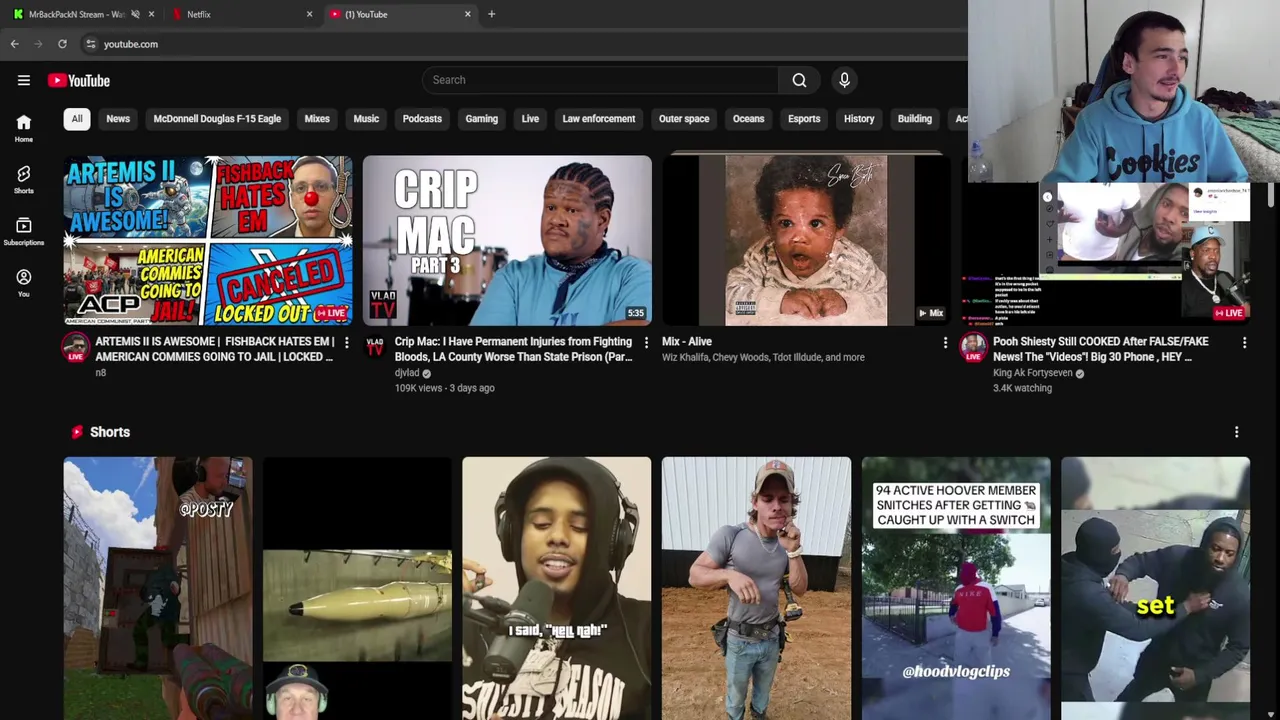Screen dimensions: 1280x720
Task: Open Crip Mac Part 3 thumbnail
Action: [x=507, y=240]
